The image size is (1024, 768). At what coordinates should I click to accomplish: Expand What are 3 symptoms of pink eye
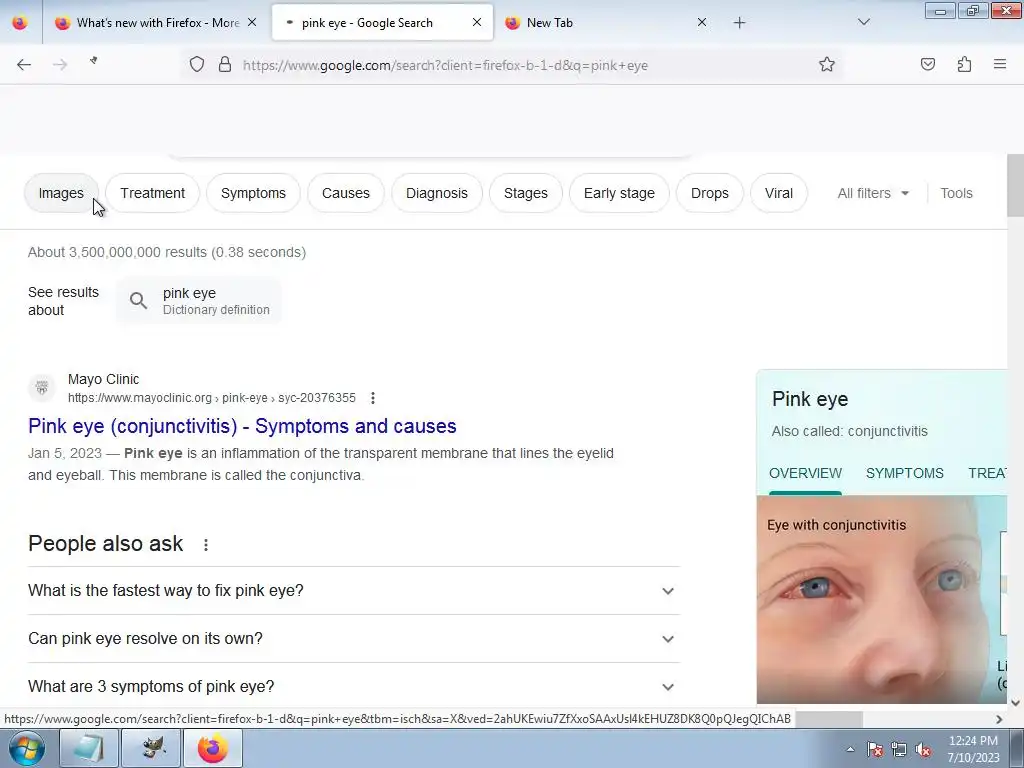click(354, 686)
